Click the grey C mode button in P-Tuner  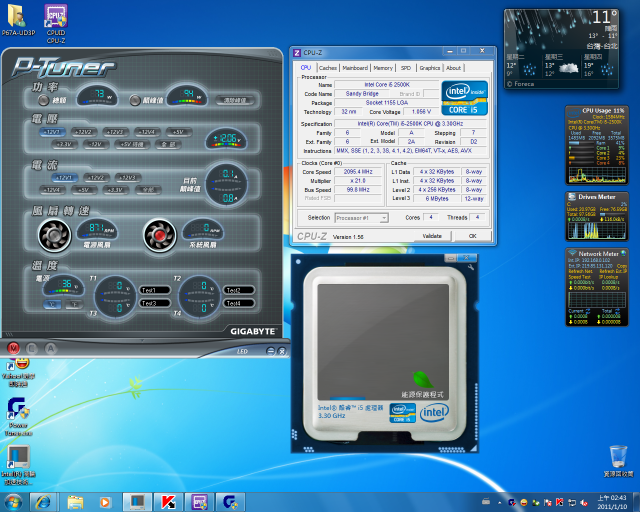pos(32,348)
